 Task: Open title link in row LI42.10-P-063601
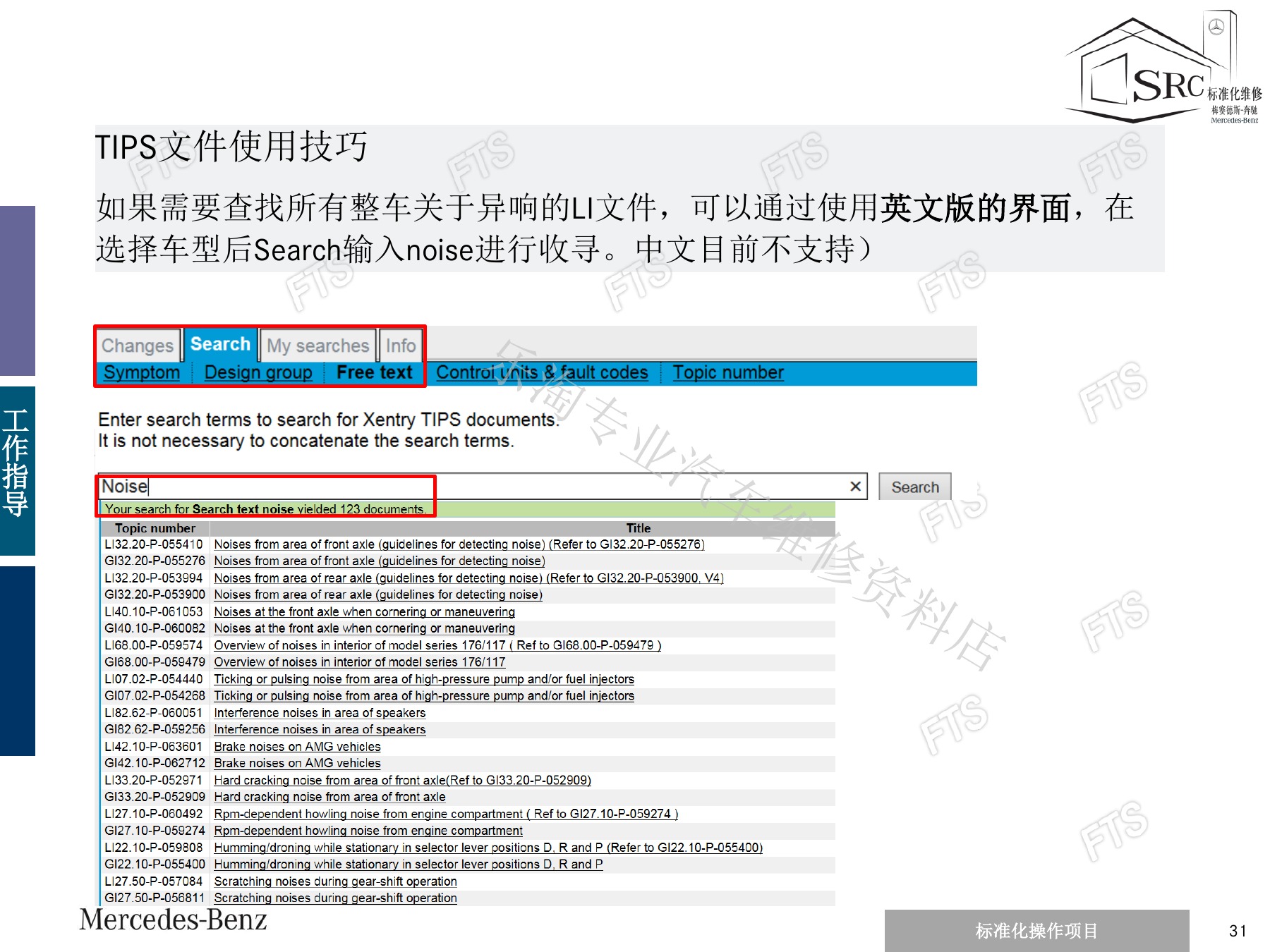tap(297, 747)
